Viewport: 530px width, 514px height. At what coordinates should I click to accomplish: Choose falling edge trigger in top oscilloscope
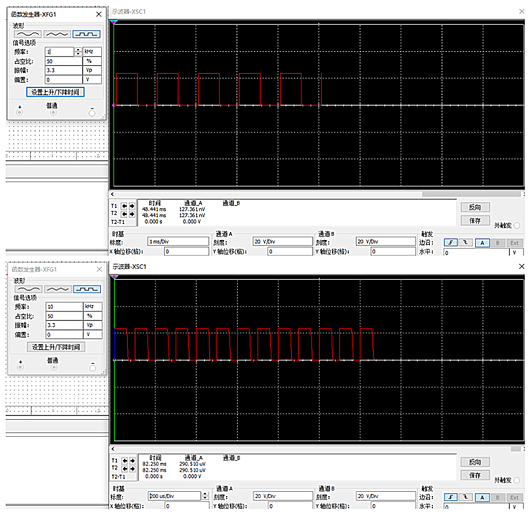(x=466, y=243)
